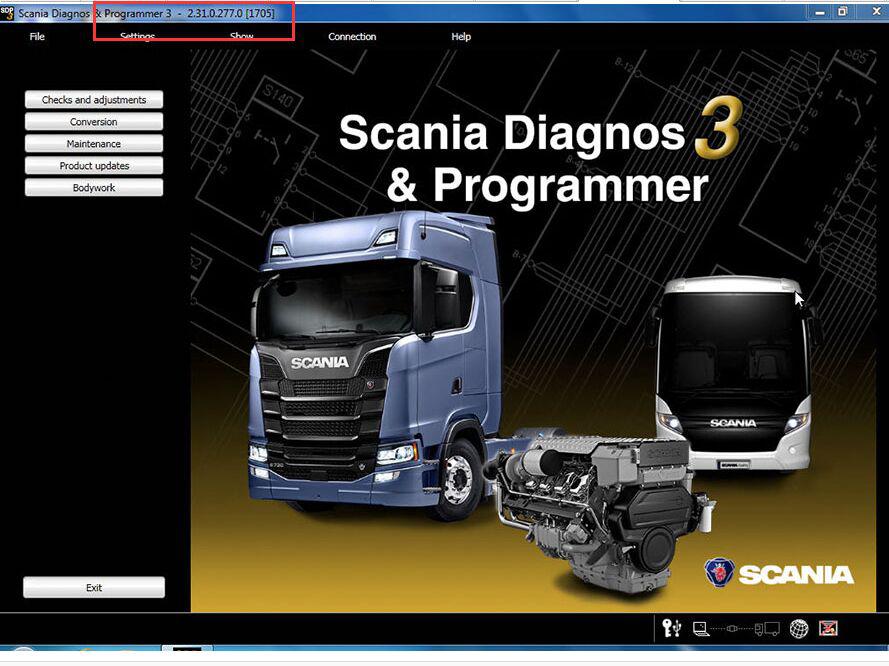Viewport: 889px width, 666px height.
Task: Open the Bodywork section
Action: coord(94,188)
